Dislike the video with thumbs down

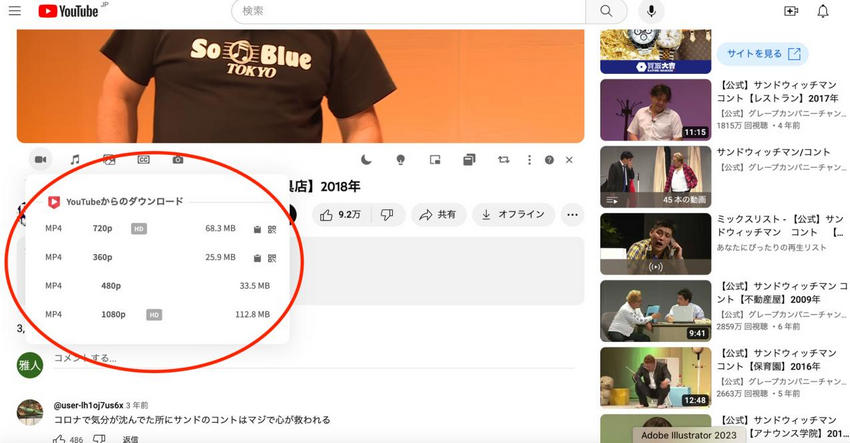click(x=388, y=215)
